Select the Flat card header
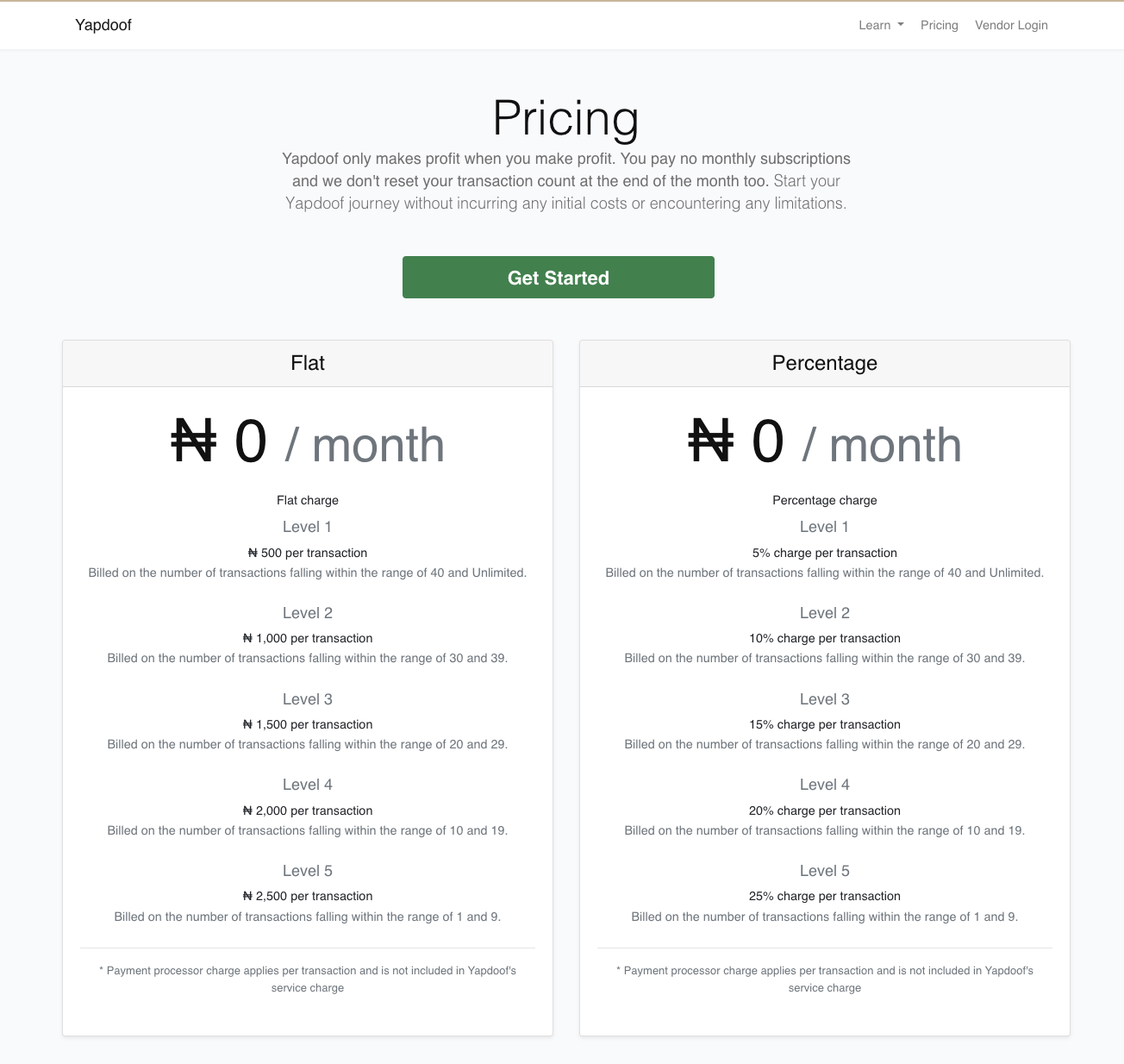This screenshot has height=1064, width=1124. pos(308,363)
